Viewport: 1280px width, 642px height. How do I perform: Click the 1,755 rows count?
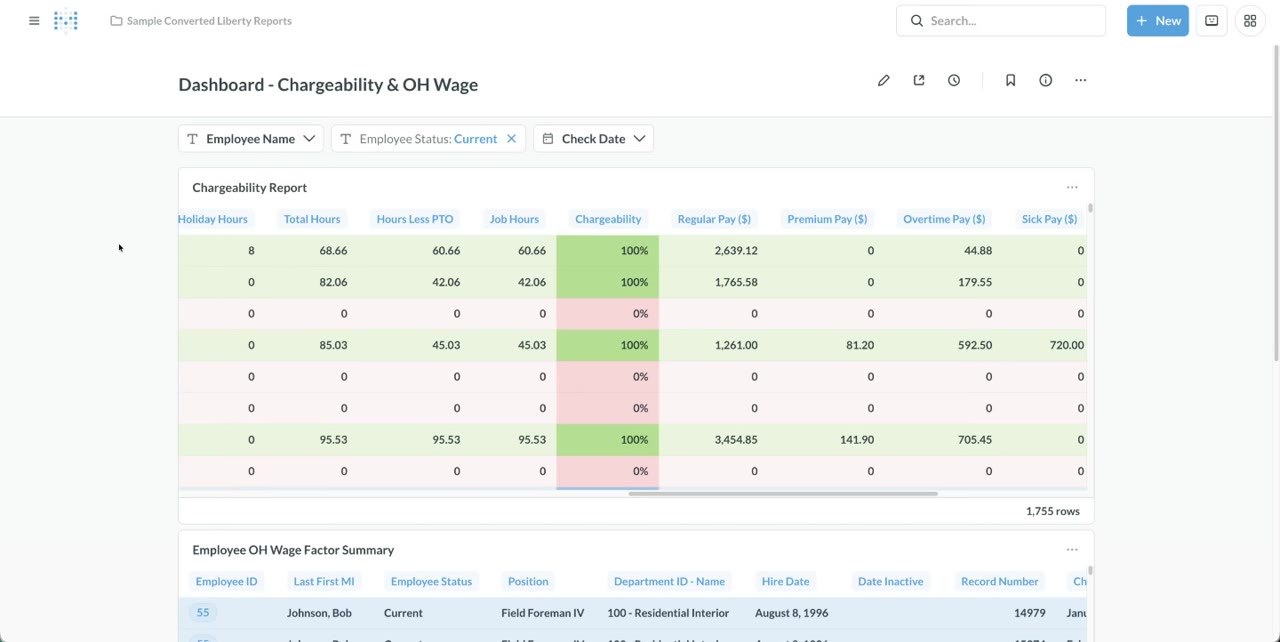1052,511
